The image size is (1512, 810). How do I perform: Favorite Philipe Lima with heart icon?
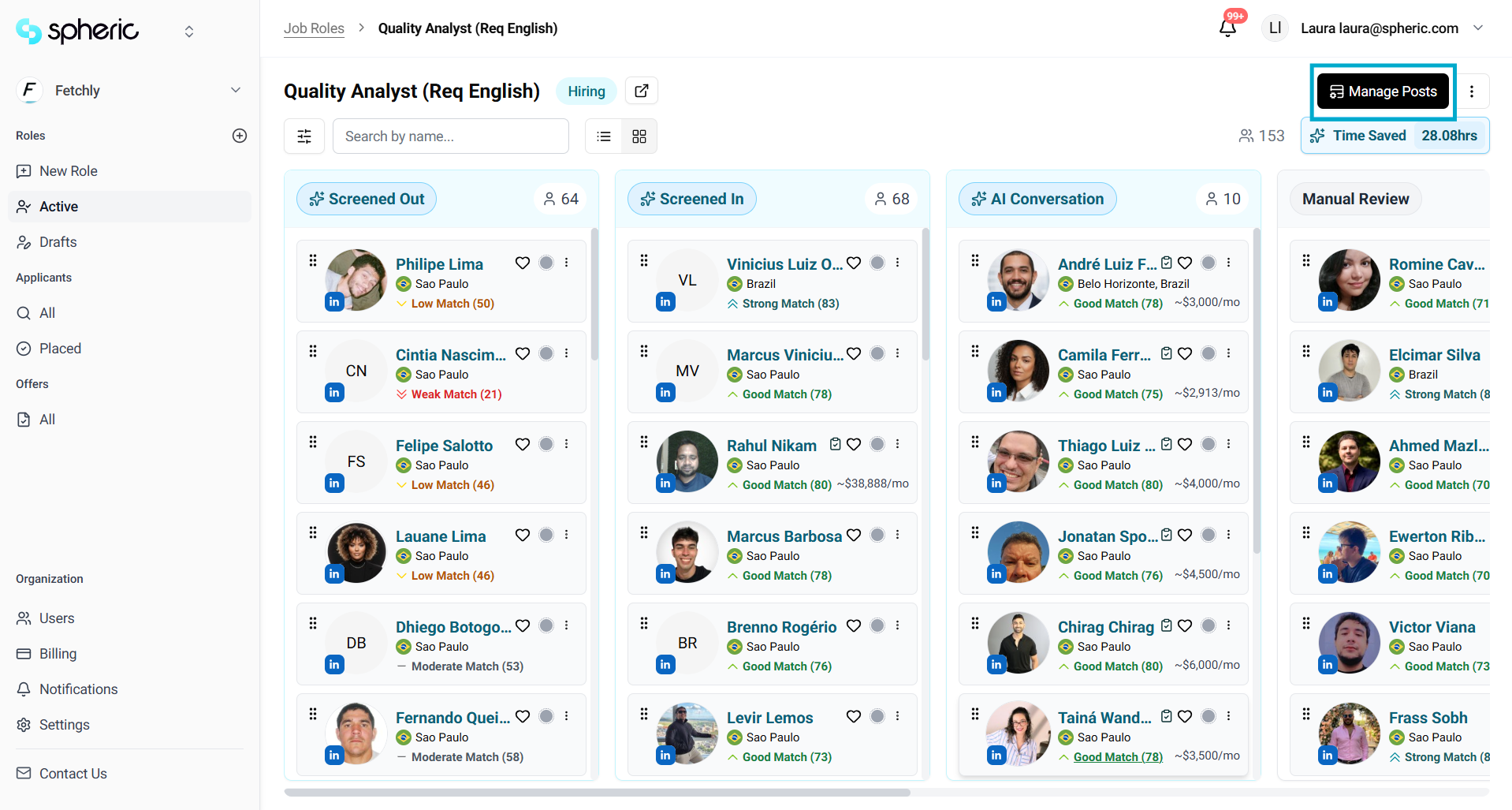pos(523,263)
